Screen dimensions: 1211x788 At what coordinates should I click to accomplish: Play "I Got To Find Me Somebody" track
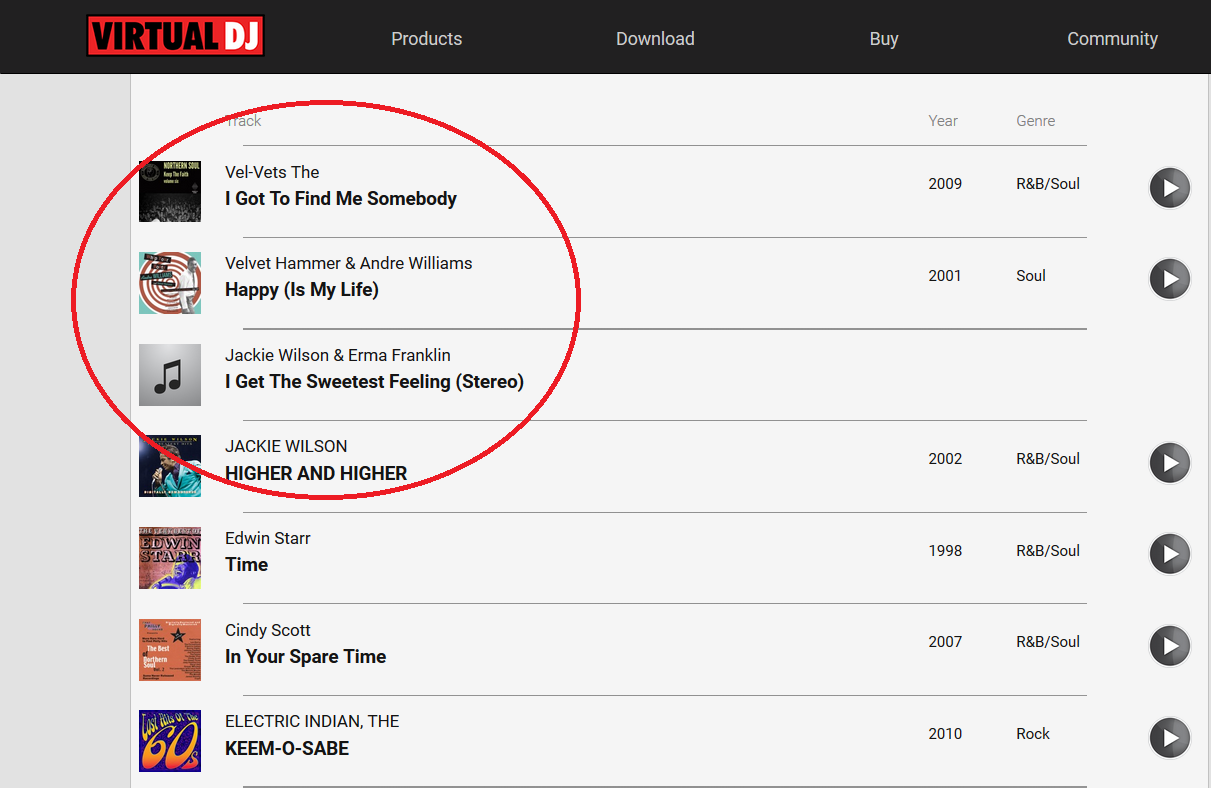(x=1169, y=187)
